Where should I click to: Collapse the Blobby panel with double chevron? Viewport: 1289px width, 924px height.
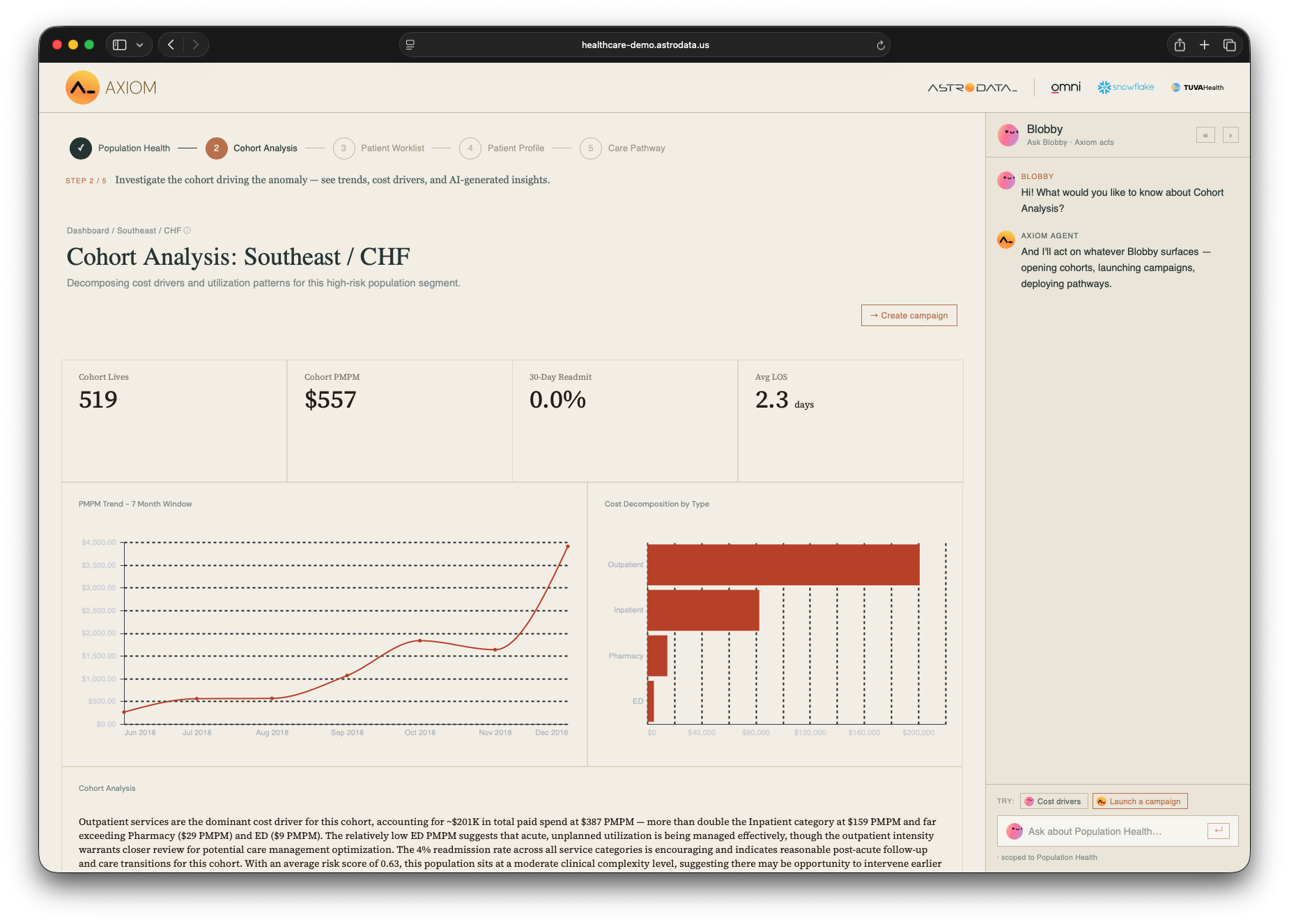point(1205,135)
